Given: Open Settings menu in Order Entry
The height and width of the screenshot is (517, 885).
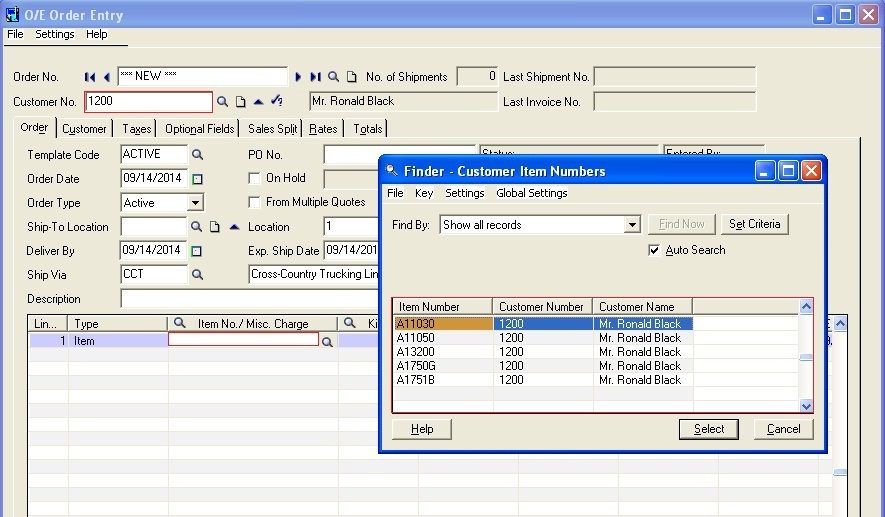Looking at the screenshot, I should pos(55,34).
